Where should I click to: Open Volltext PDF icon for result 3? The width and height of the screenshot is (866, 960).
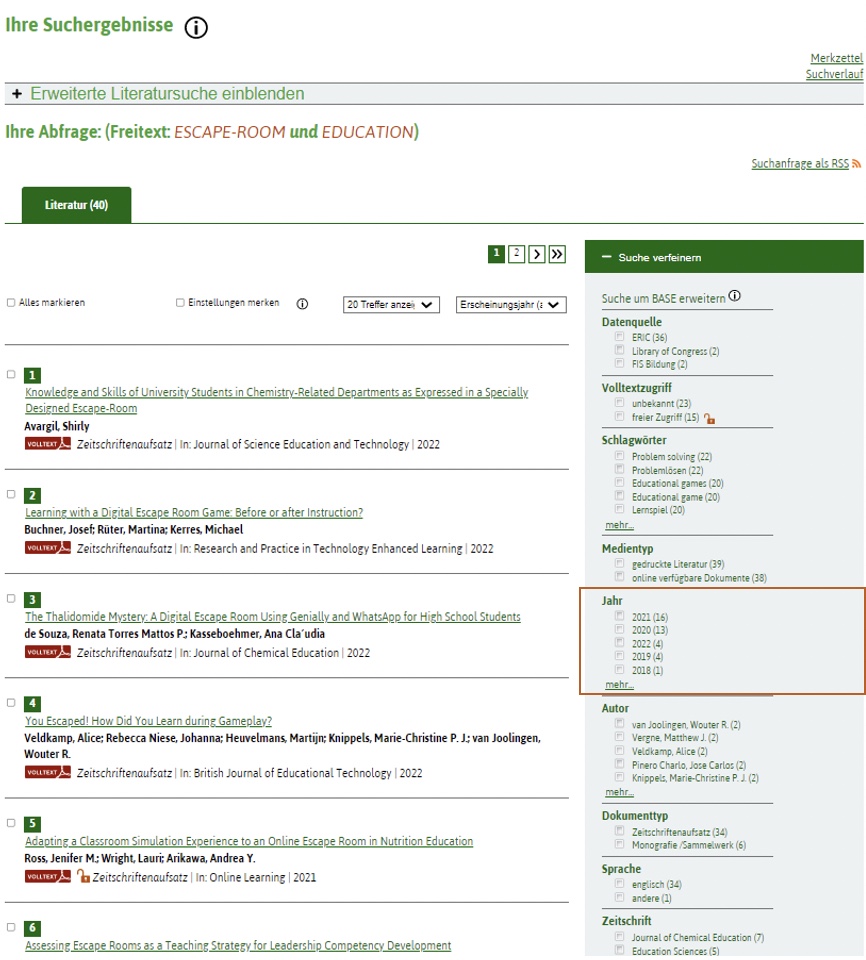48,652
